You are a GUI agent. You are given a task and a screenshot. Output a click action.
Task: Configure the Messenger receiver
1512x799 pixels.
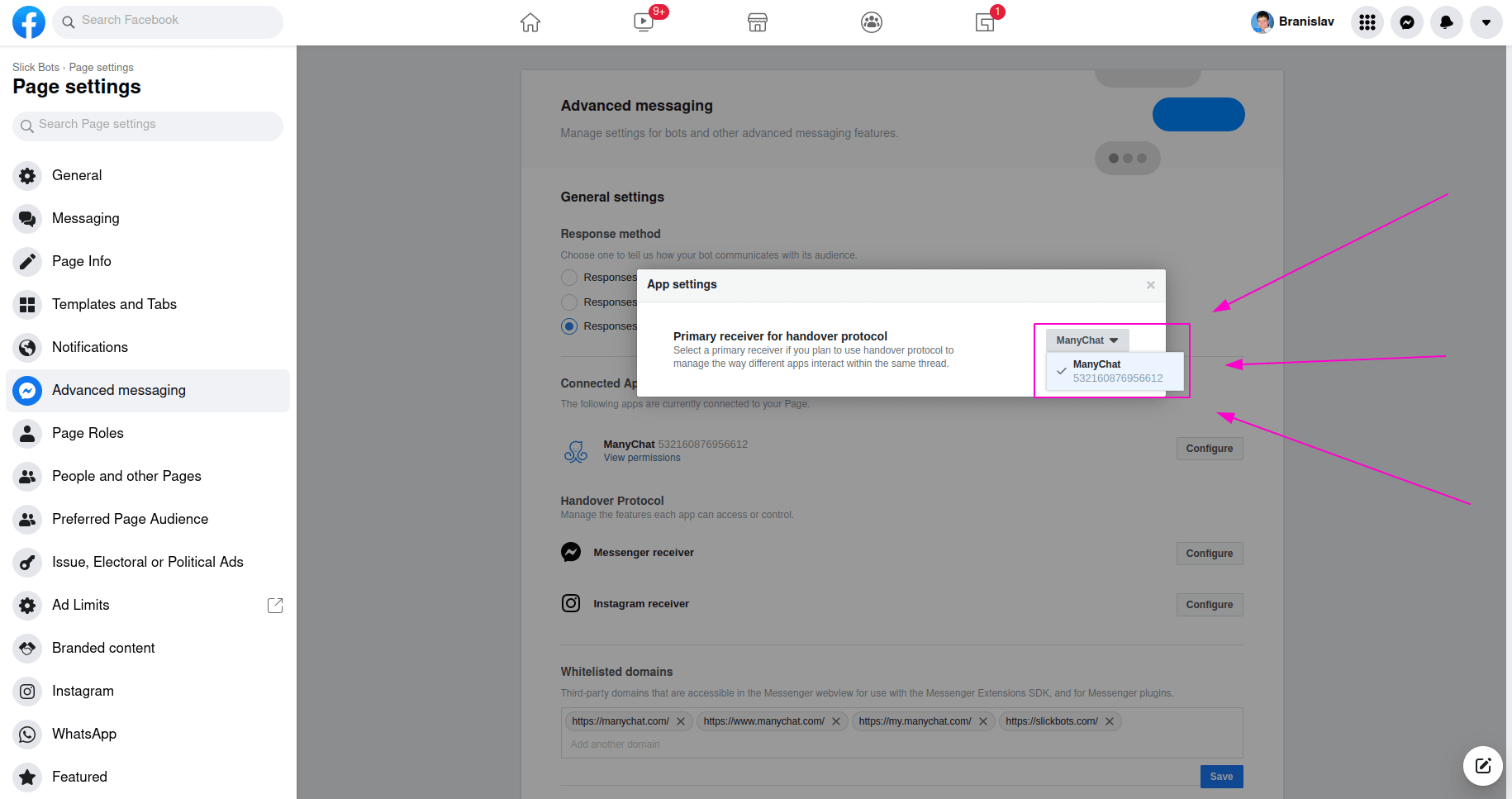click(x=1210, y=554)
